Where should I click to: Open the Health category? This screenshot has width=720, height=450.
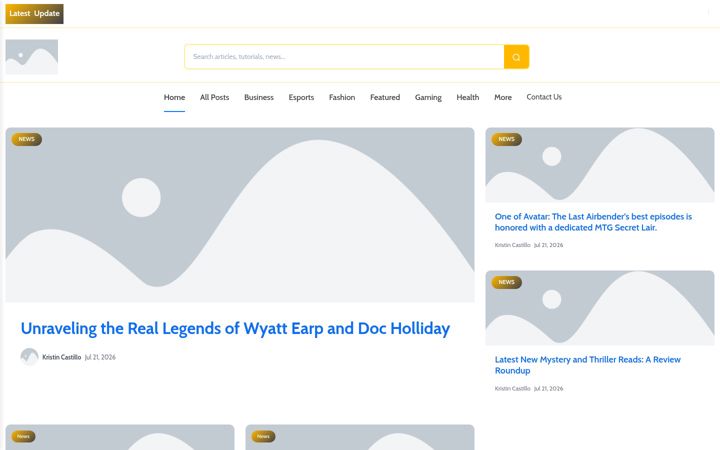(x=468, y=97)
